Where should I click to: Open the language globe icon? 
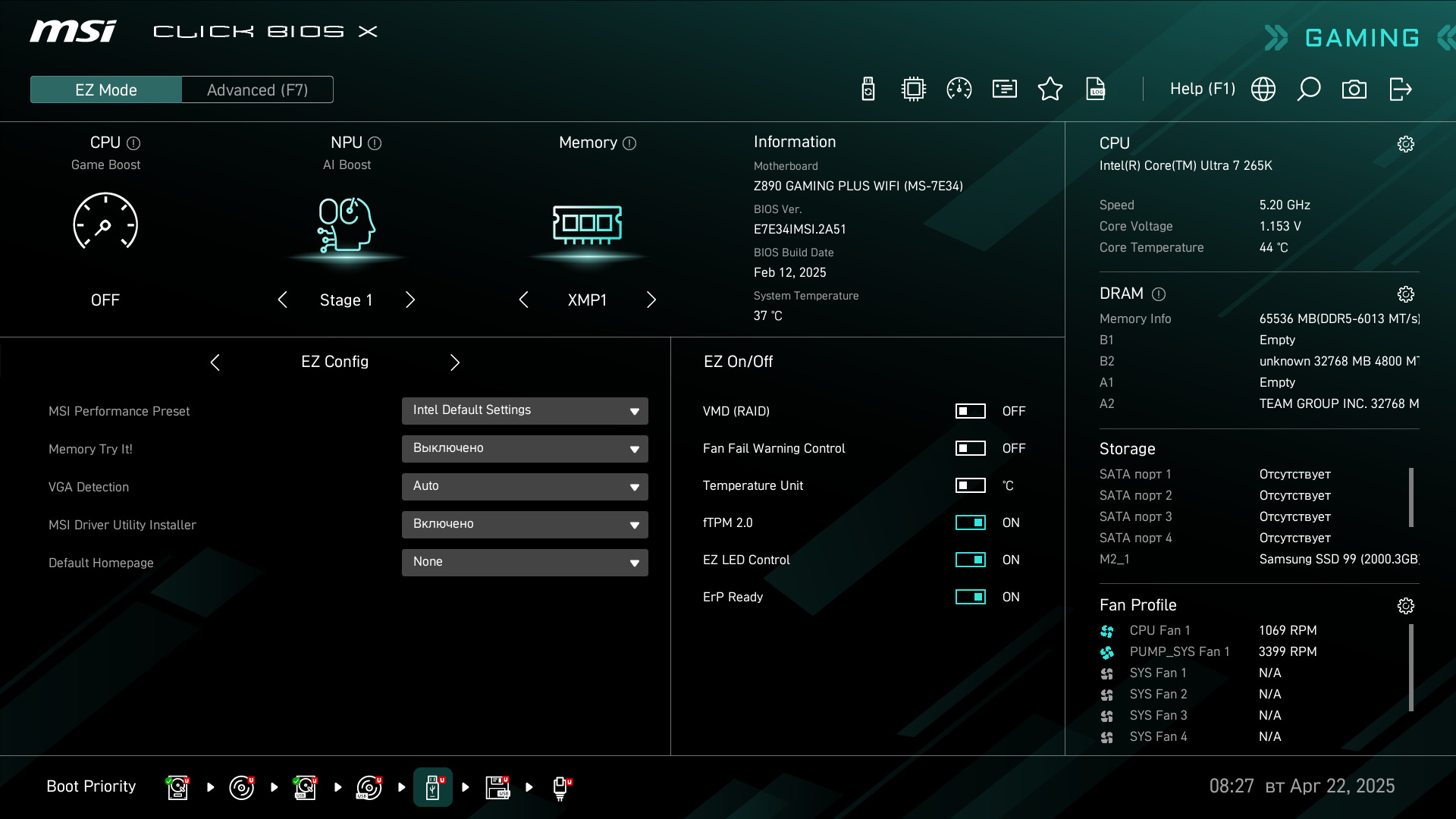pos(1263,89)
